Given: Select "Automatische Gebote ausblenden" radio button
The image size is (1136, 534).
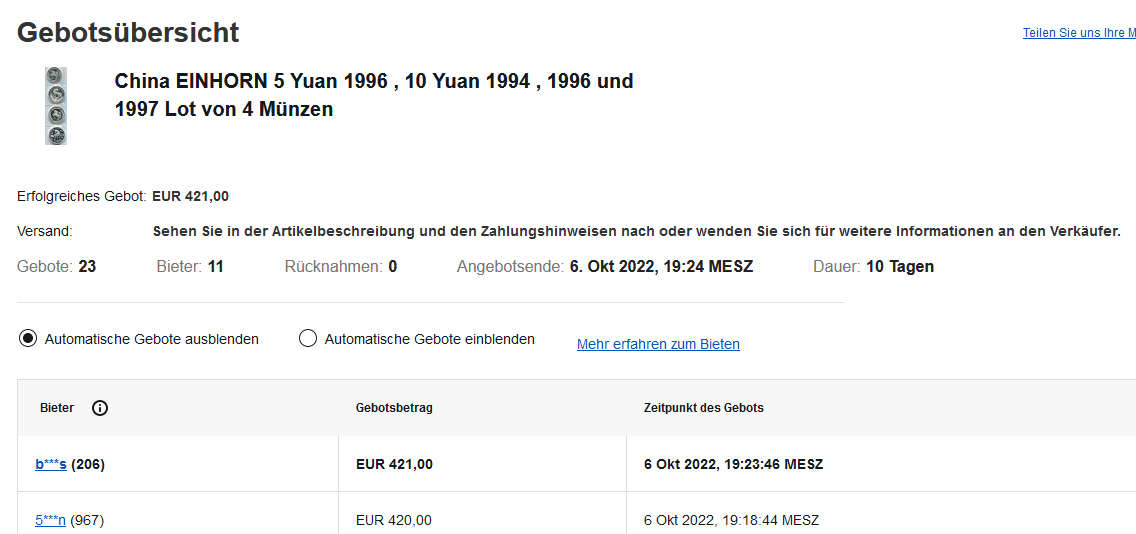Looking at the screenshot, I should coord(28,339).
